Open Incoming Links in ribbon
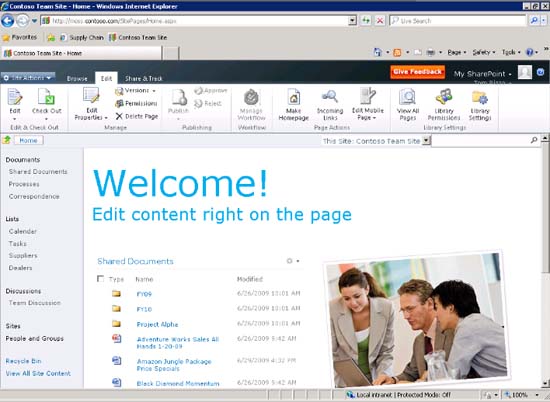550x402 pixels. (x=330, y=104)
